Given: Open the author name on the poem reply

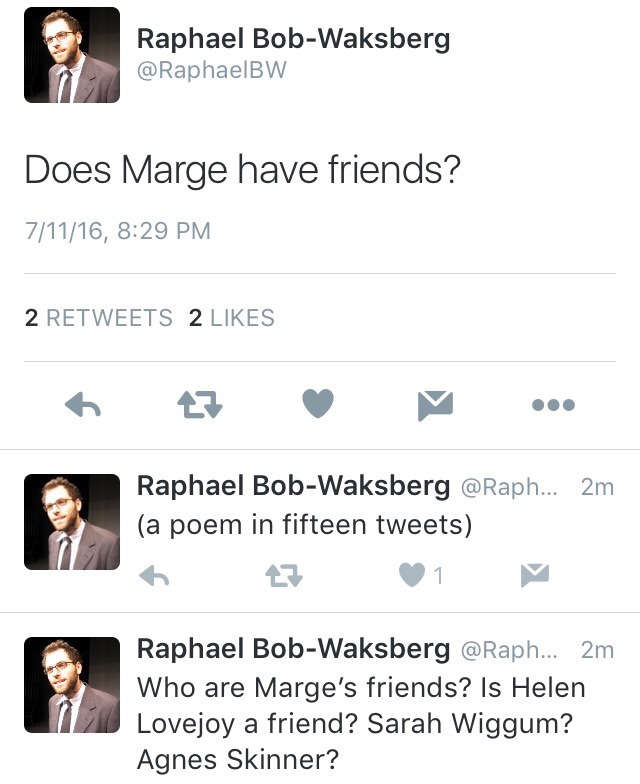Looking at the screenshot, I should pos(293,486).
